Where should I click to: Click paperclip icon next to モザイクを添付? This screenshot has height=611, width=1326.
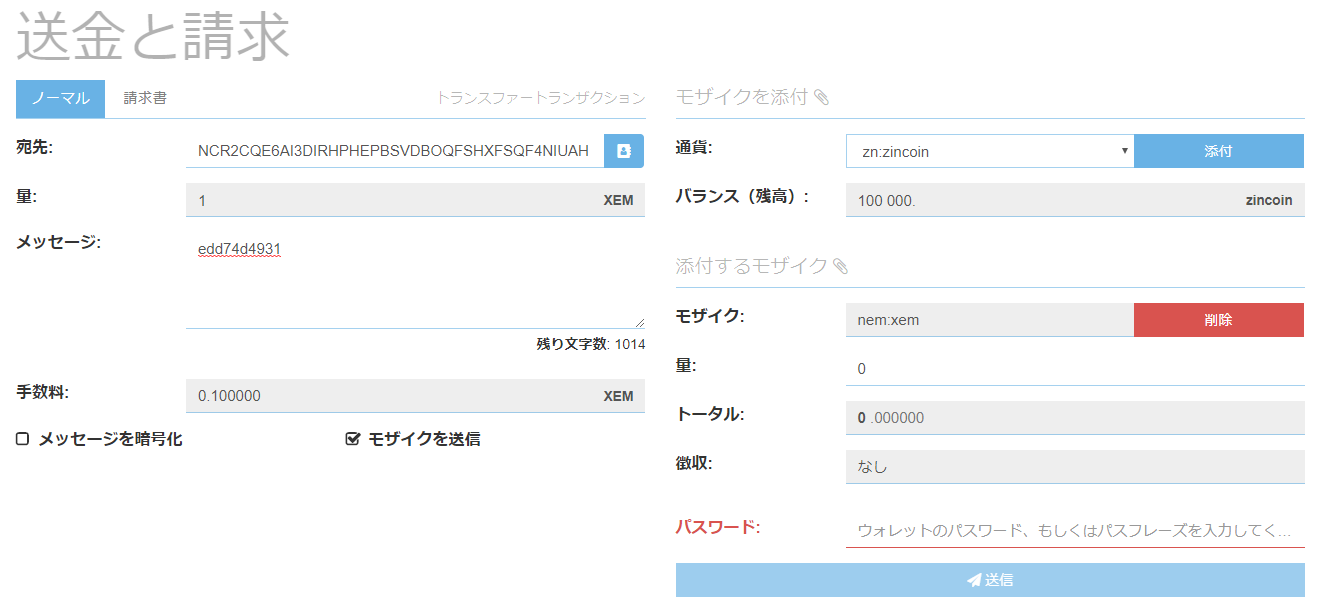tap(821, 97)
